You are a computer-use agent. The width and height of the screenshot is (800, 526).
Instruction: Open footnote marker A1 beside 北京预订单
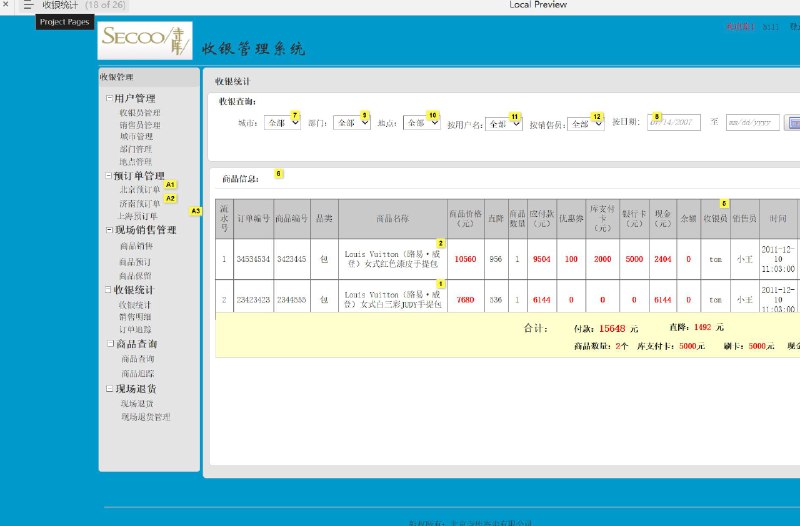(170, 185)
